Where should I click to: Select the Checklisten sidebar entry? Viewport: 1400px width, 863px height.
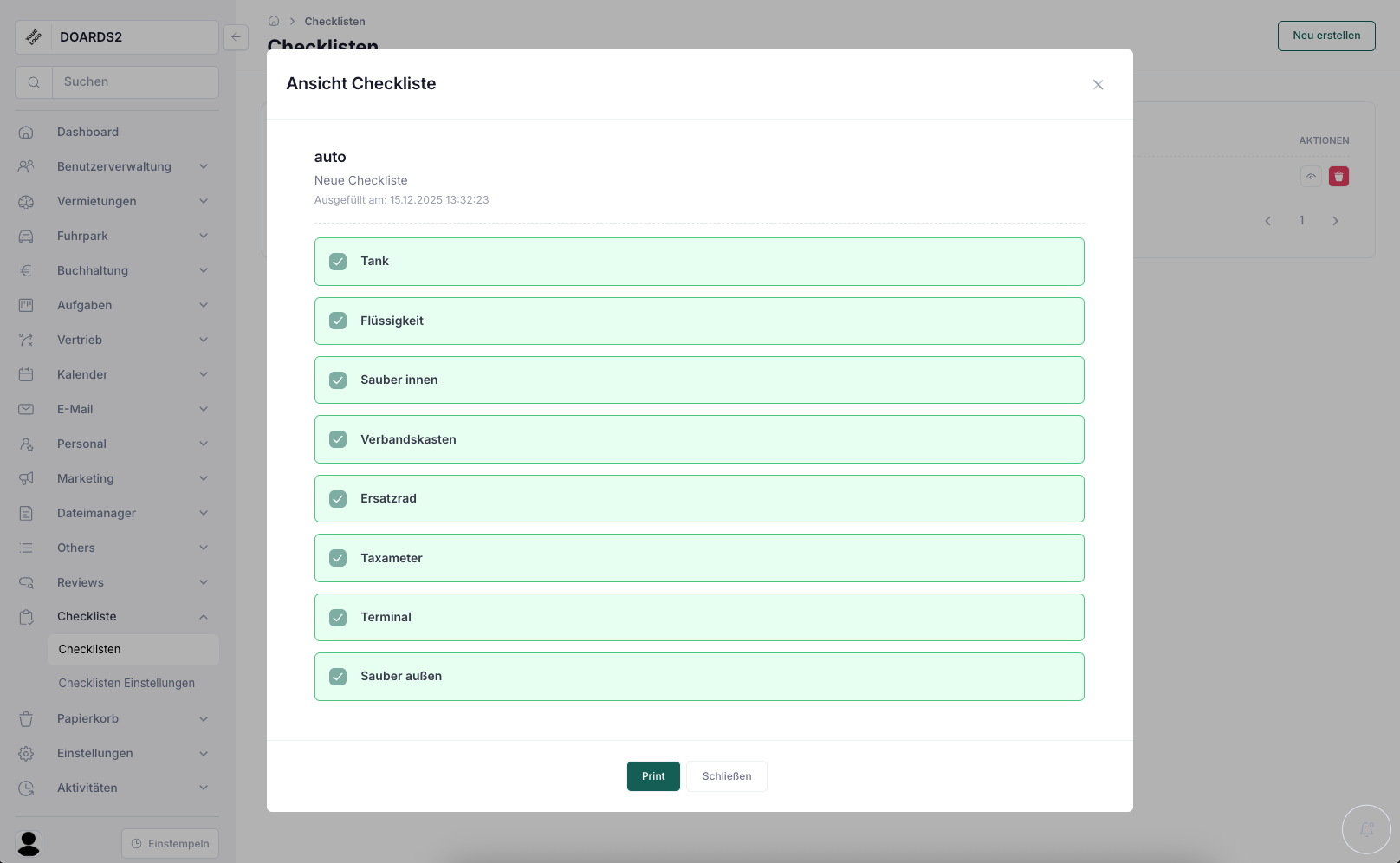pos(89,649)
